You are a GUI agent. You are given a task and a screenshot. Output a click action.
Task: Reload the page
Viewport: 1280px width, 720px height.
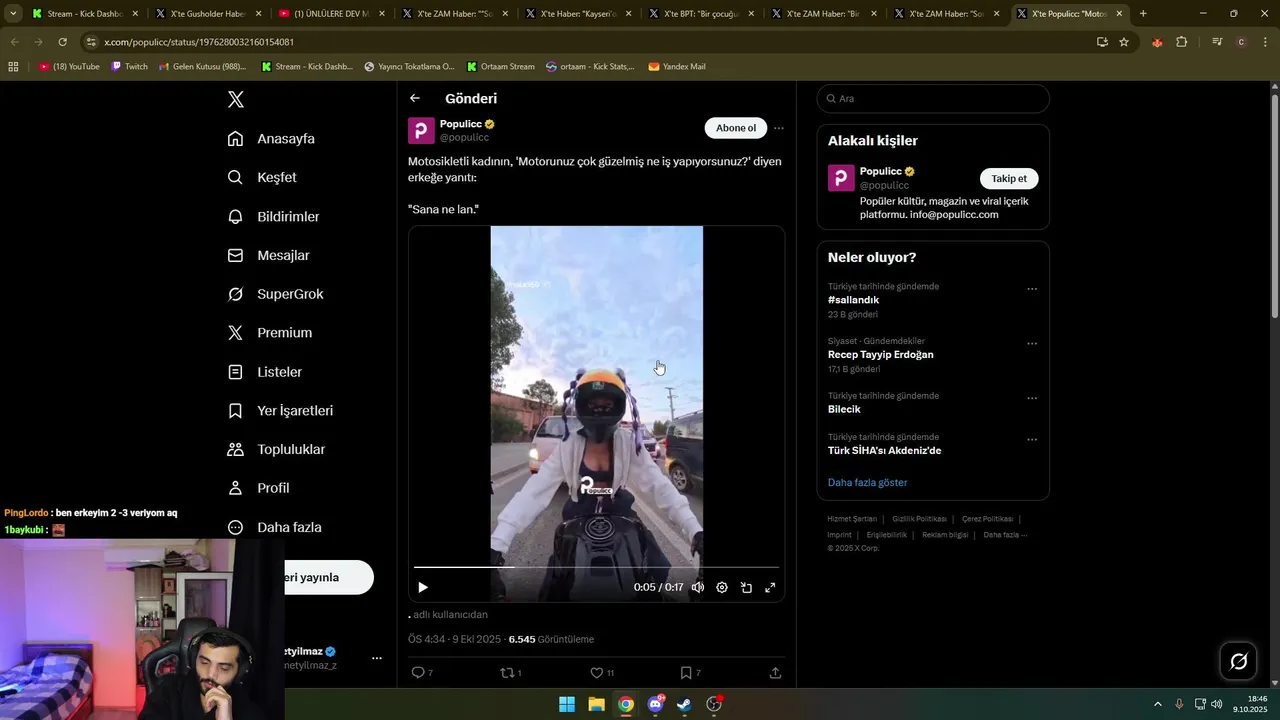coord(63,42)
